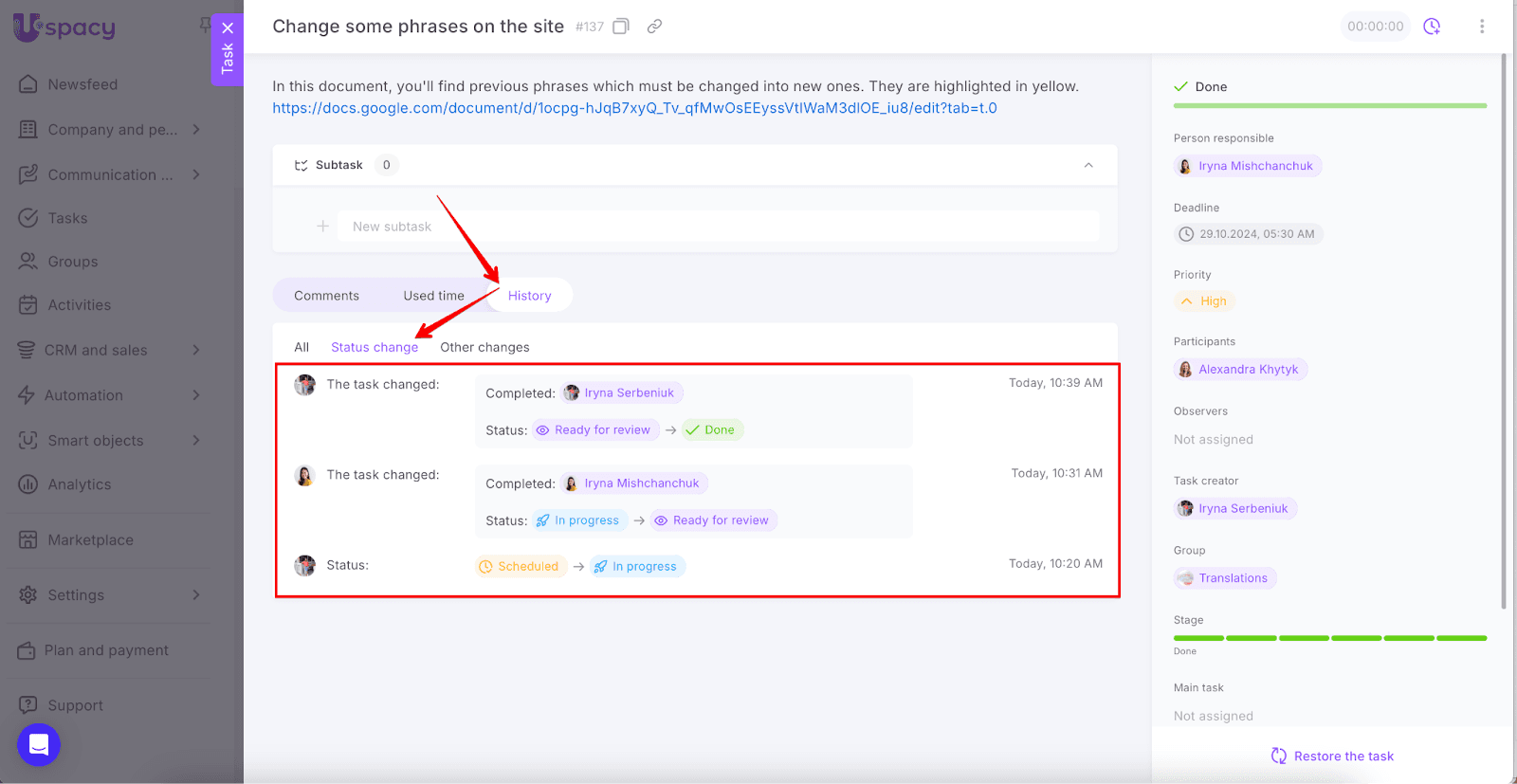Screen dimensions: 1517x784
Task: Open the three-dot task options menu
Action: [1482, 27]
